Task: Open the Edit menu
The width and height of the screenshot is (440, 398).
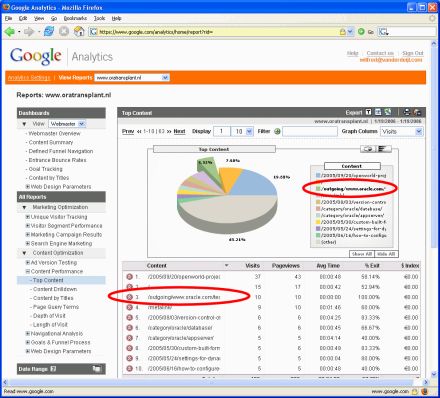Action: pos(23,18)
